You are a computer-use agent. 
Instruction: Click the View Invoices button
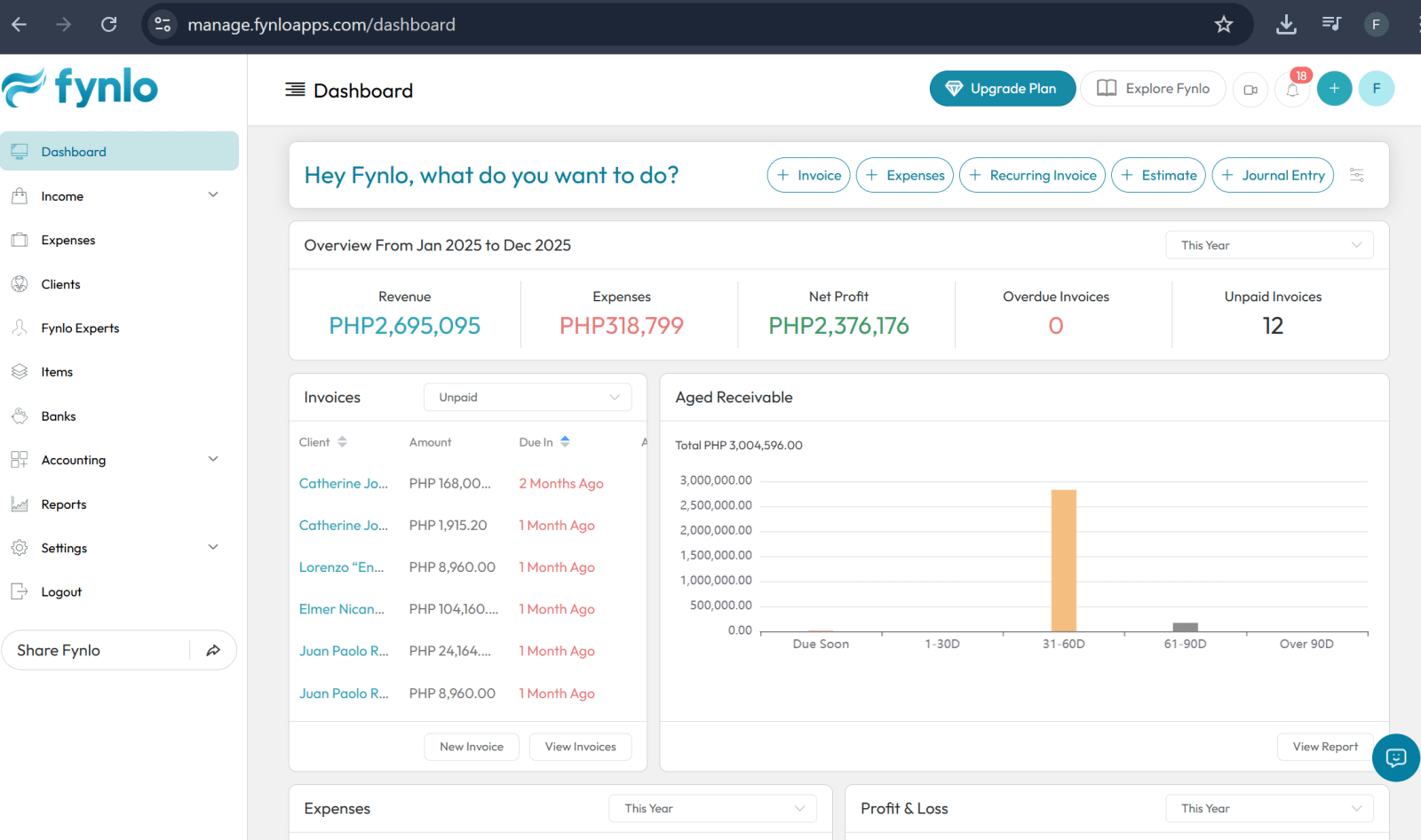coord(581,747)
